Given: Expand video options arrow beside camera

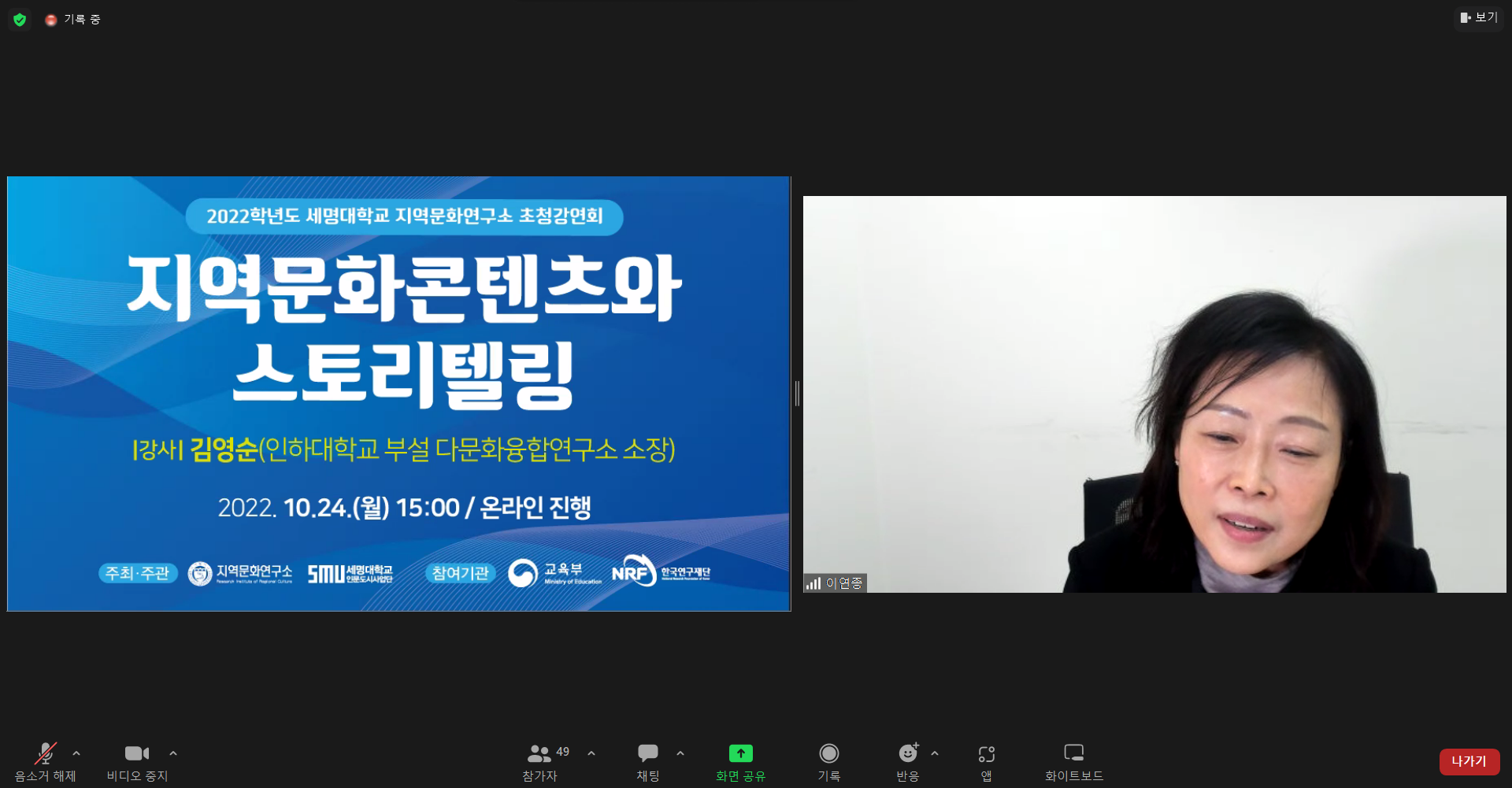Looking at the screenshot, I should tap(173, 753).
